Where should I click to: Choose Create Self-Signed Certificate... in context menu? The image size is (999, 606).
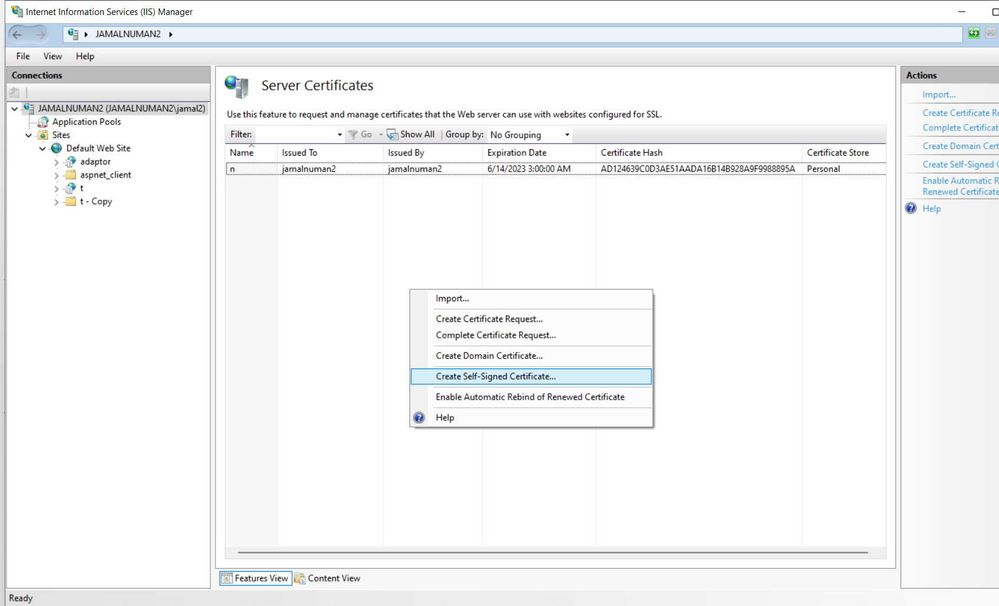tap(532, 377)
